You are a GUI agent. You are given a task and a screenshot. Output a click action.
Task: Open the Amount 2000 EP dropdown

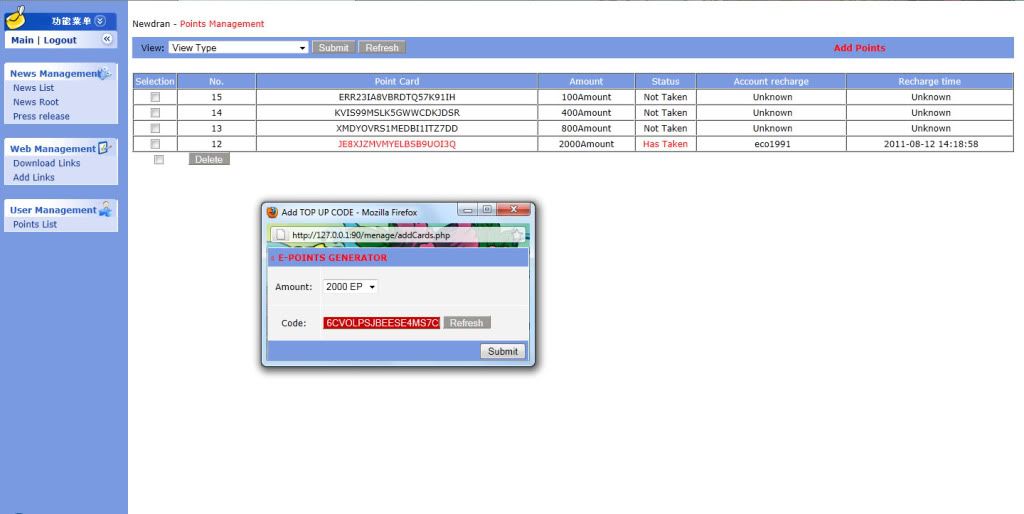tap(350, 287)
